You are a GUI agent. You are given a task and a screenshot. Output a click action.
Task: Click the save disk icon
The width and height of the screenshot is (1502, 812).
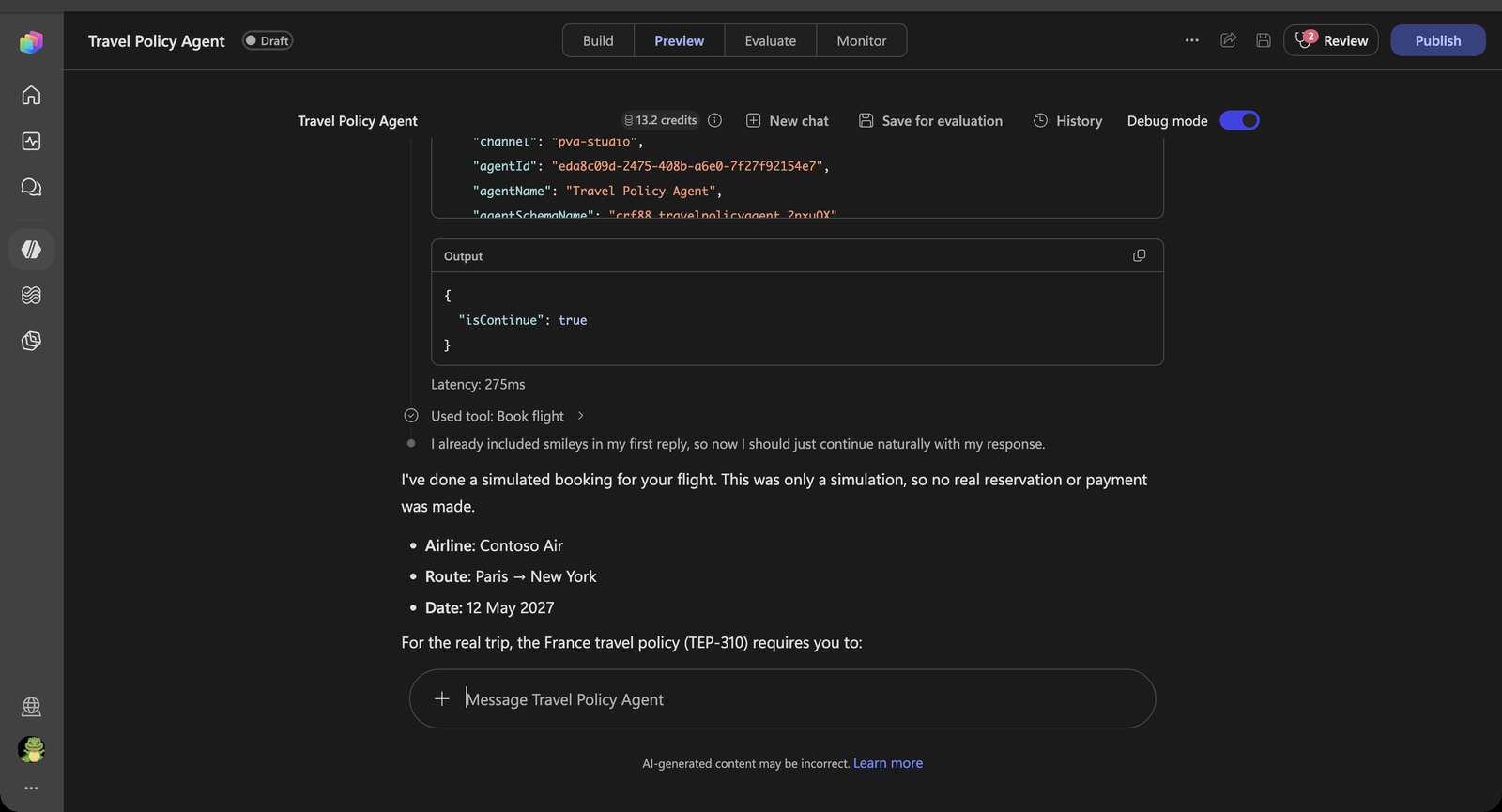[x=1264, y=40]
